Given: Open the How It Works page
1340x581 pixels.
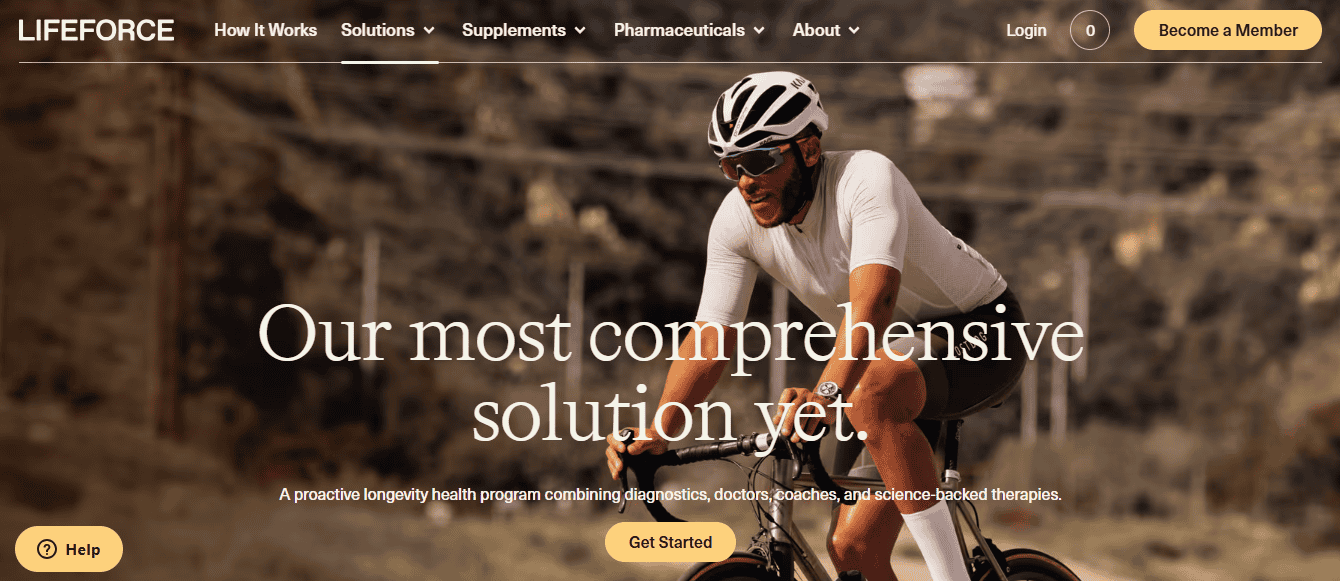Looking at the screenshot, I should tap(265, 30).
